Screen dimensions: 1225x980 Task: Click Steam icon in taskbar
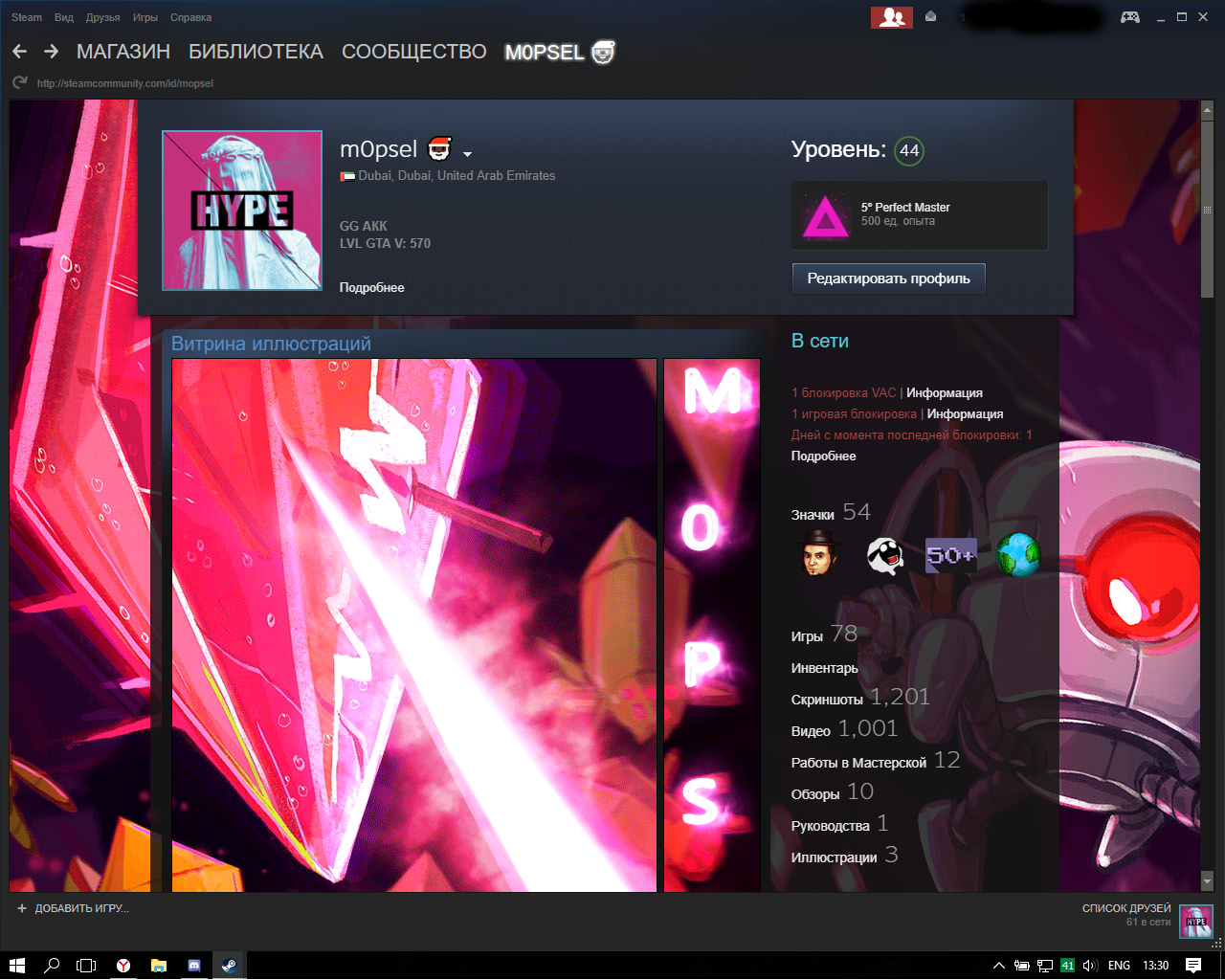[x=230, y=966]
